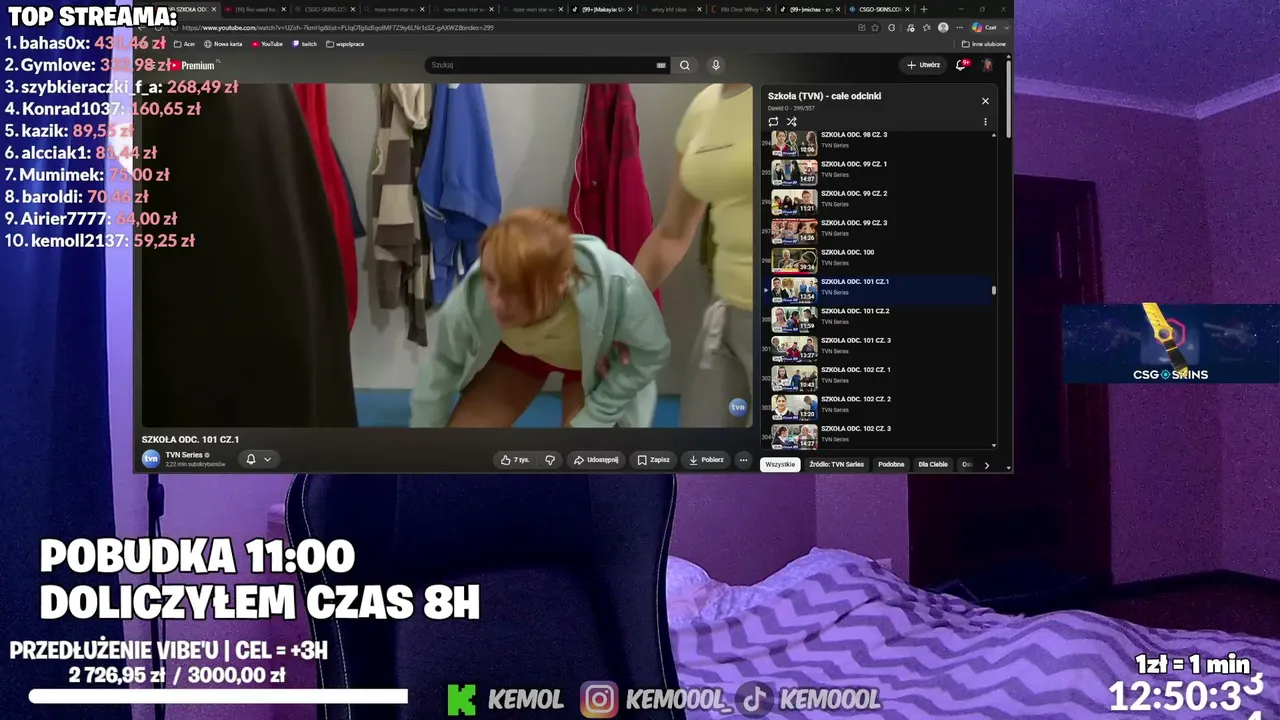Close the Szkoła (TVN) playlist panel
1280x720 pixels.
point(985,101)
